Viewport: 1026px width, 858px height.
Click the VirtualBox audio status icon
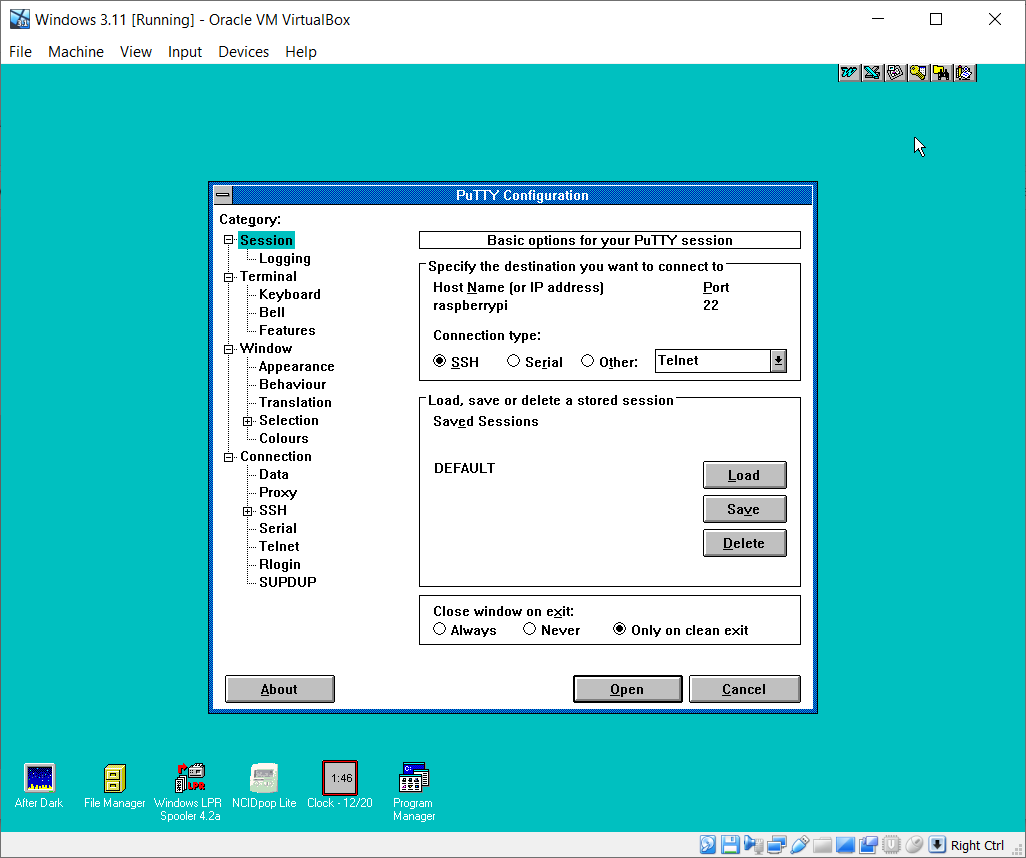point(753,844)
